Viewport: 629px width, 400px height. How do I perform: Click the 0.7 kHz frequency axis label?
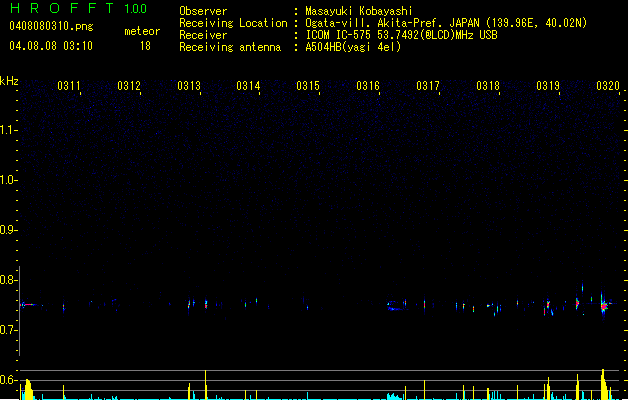click(7, 330)
